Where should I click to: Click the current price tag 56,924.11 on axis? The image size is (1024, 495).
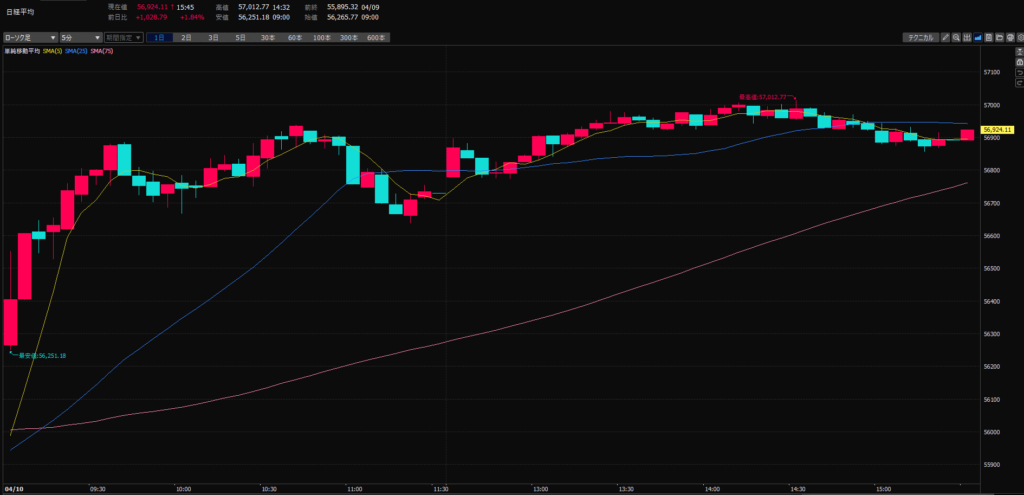point(998,130)
